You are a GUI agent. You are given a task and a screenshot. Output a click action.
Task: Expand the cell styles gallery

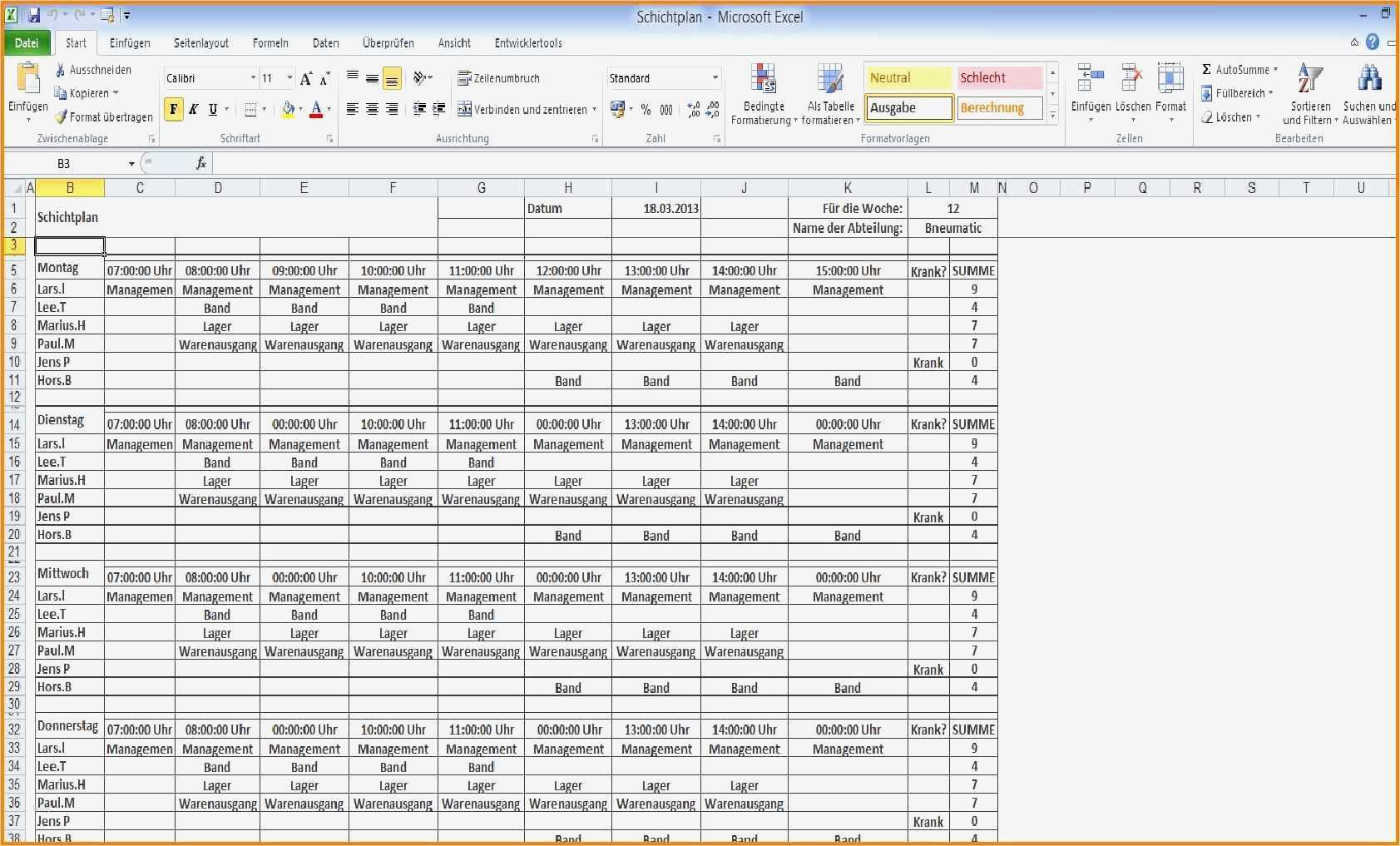1052,116
